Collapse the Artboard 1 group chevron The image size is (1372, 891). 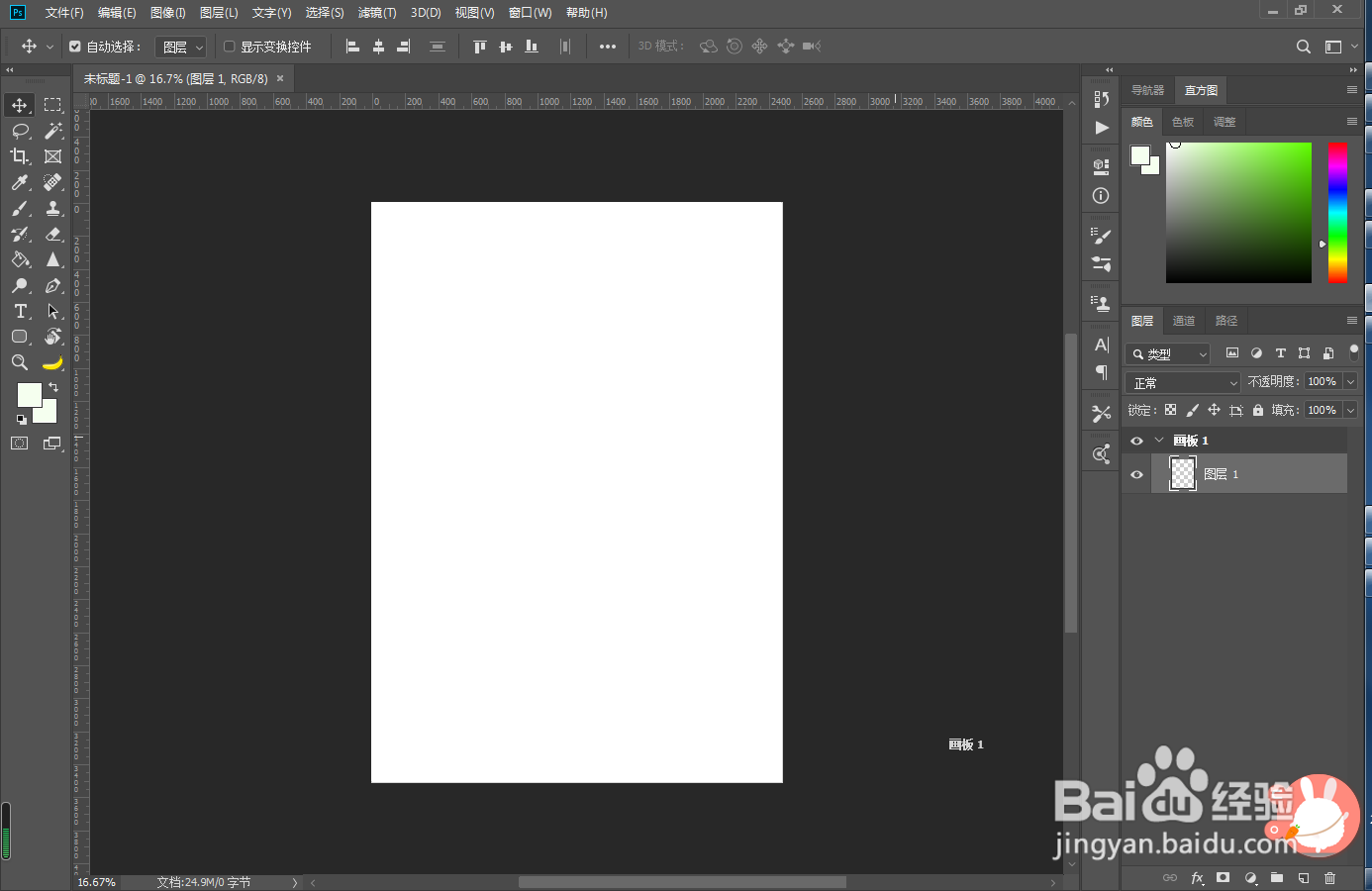1159,441
